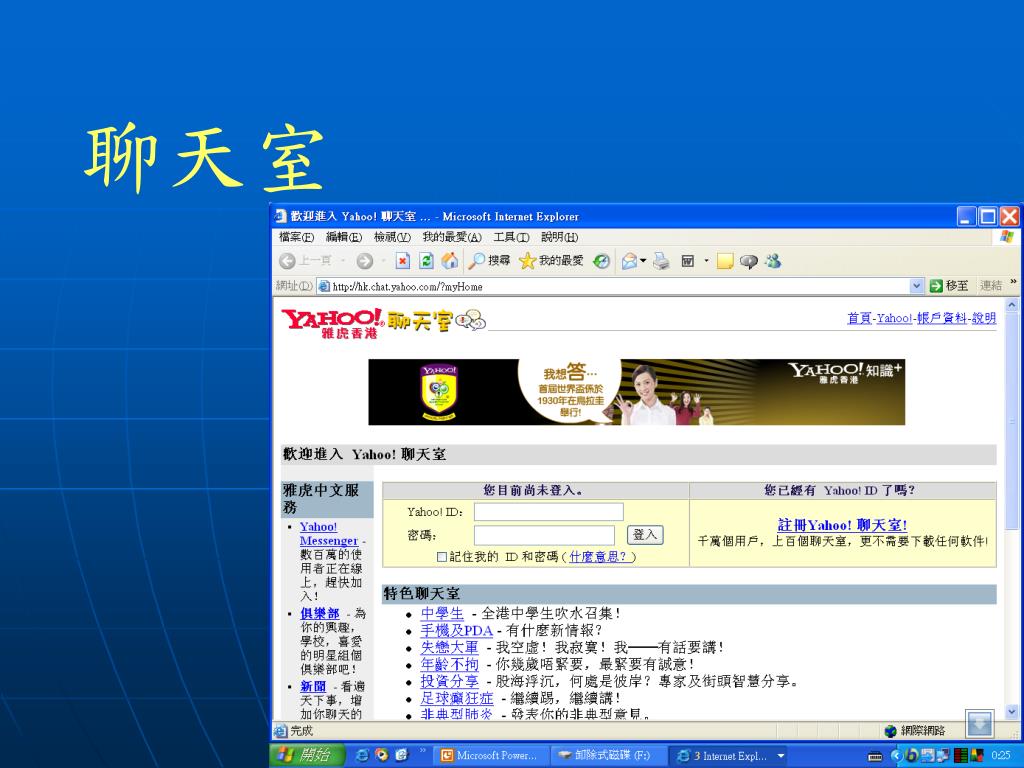This screenshot has height=768, width=1024.
Task: Launch Messenger from the toolbar icon
Action: tap(773, 261)
